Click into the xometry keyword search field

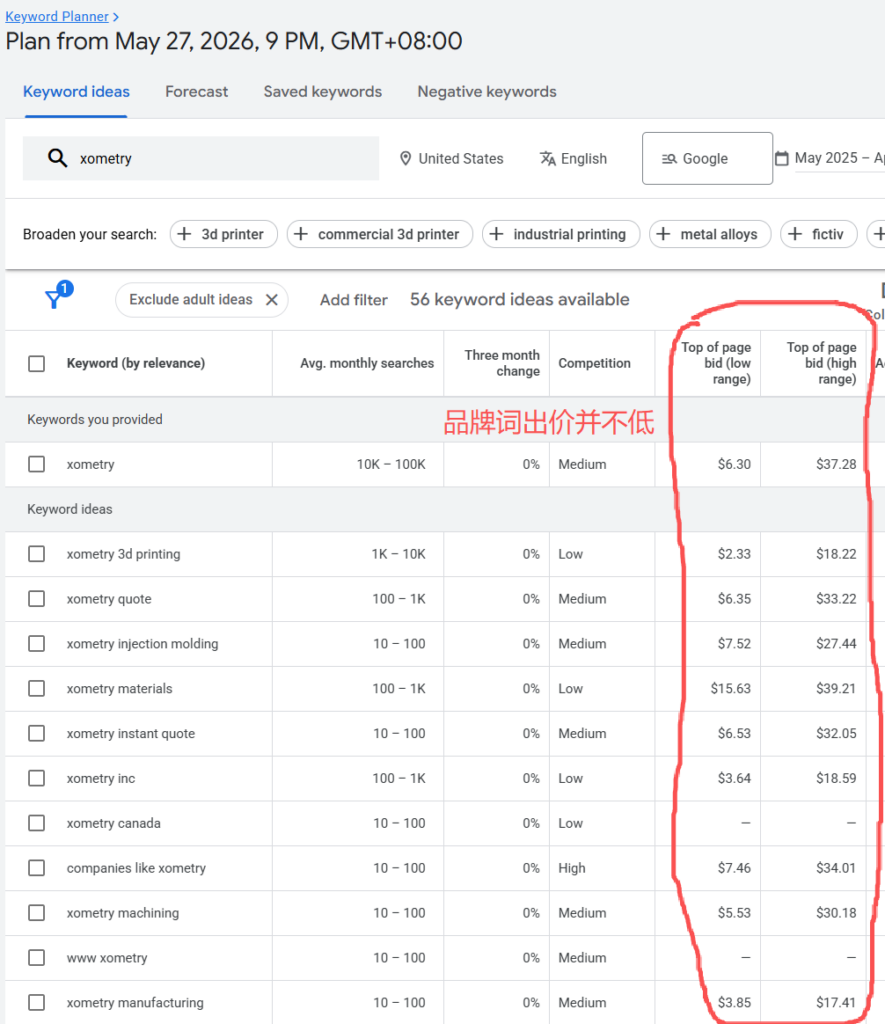201,158
